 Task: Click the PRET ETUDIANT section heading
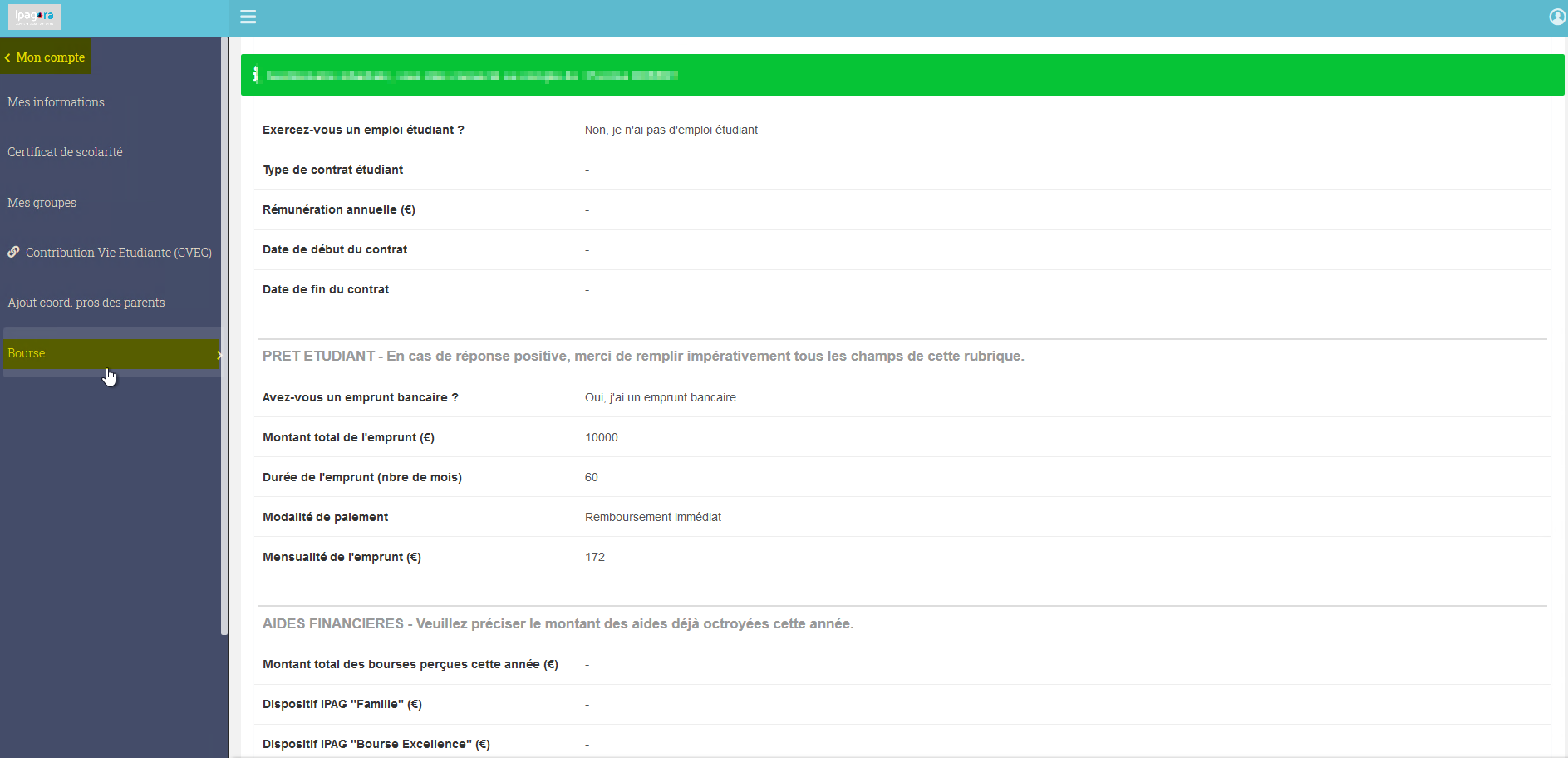click(x=643, y=356)
